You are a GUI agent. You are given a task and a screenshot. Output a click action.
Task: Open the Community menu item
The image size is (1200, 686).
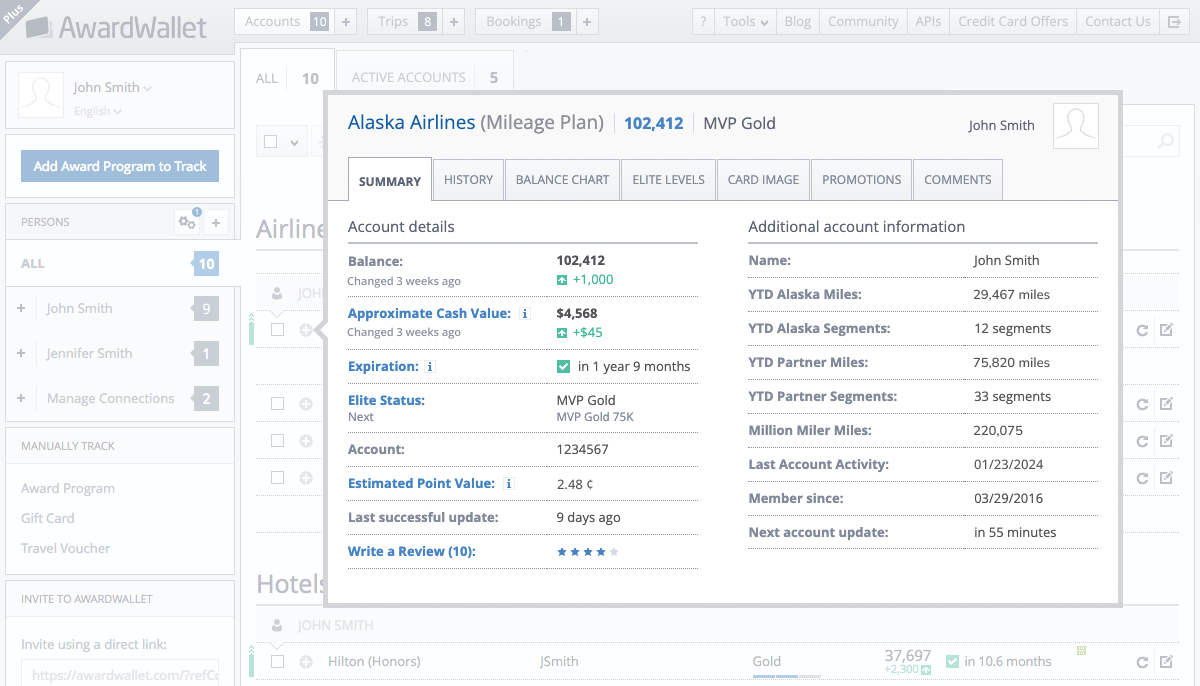pos(863,21)
